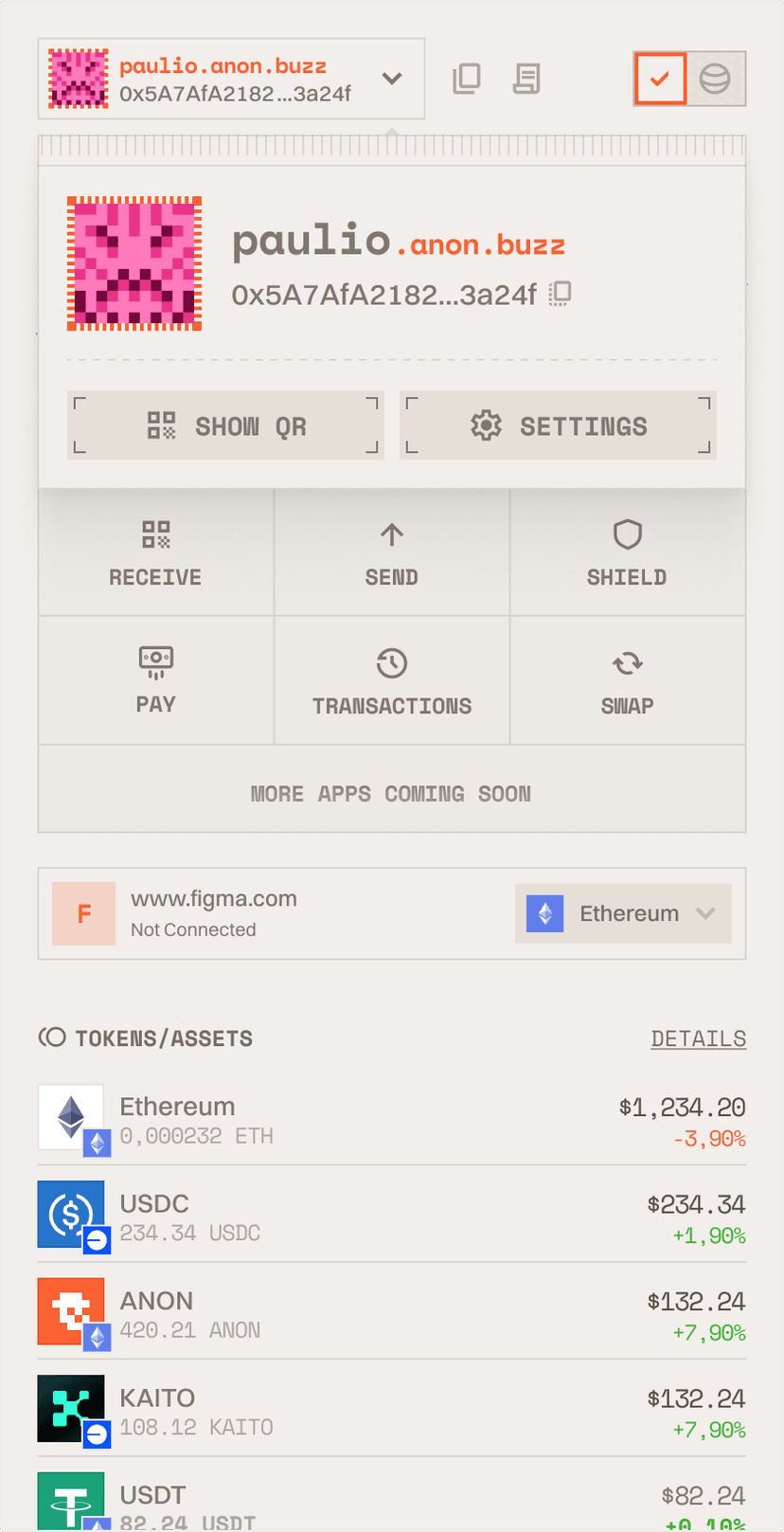Select the orange checkmark toggle option
Screen dimensions: 784x1532
tap(660, 79)
